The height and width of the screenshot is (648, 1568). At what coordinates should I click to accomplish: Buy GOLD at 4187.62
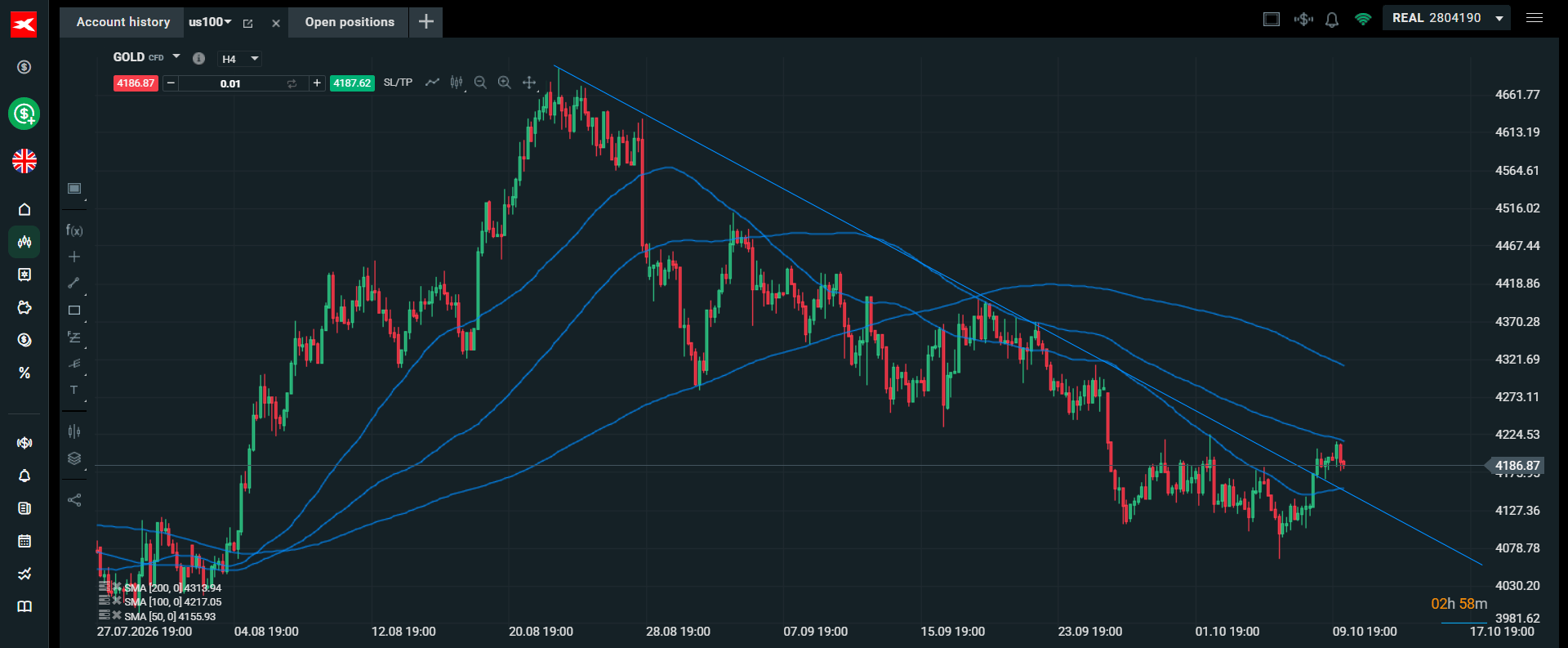[352, 83]
